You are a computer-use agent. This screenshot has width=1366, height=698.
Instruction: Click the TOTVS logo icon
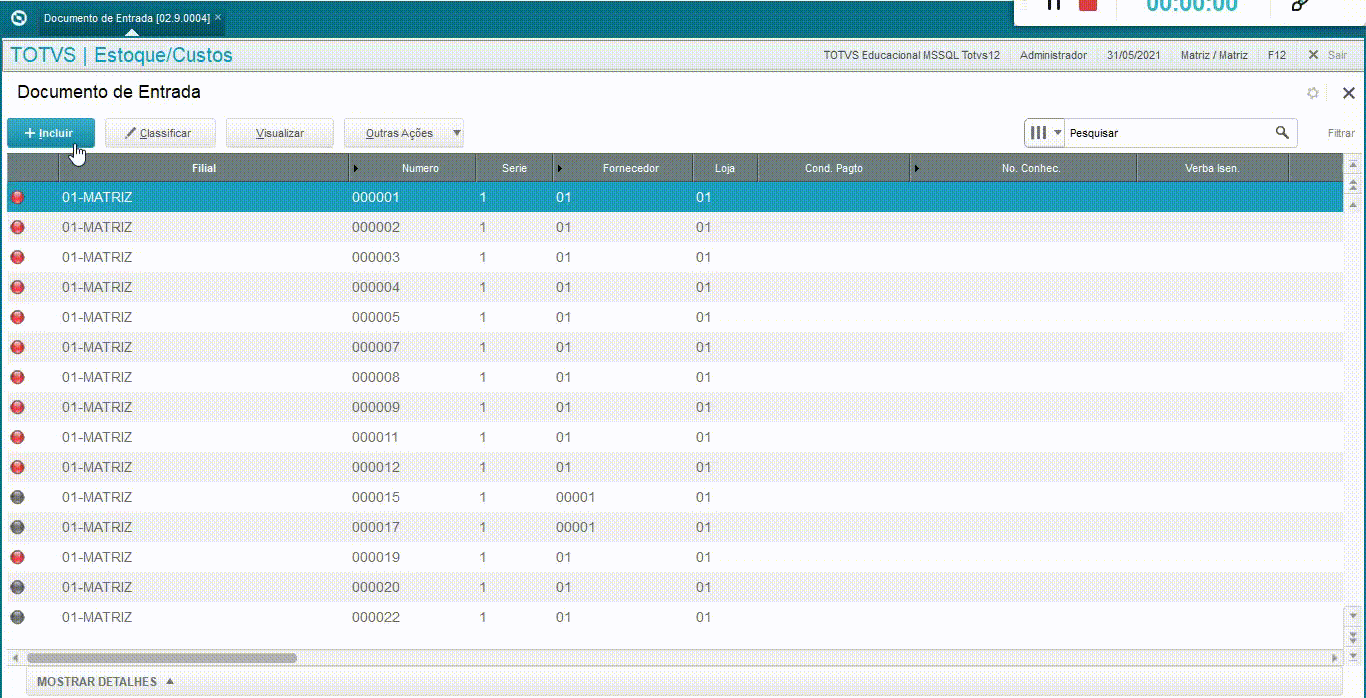18,18
